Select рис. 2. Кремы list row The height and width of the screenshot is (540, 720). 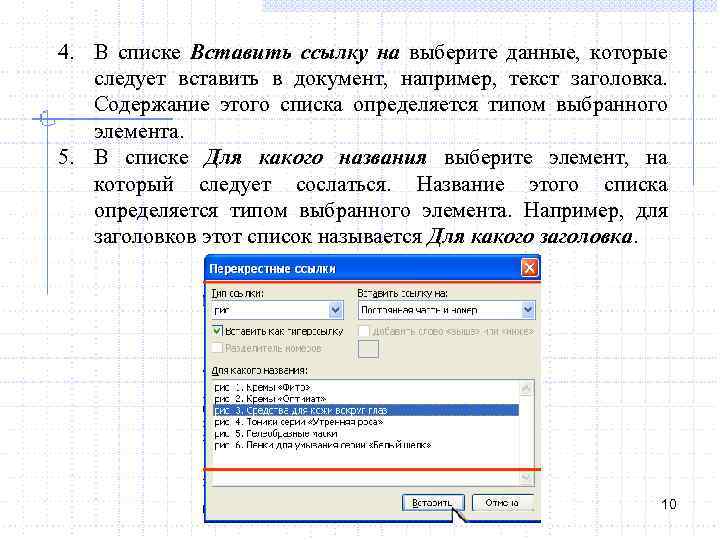click(x=366, y=399)
